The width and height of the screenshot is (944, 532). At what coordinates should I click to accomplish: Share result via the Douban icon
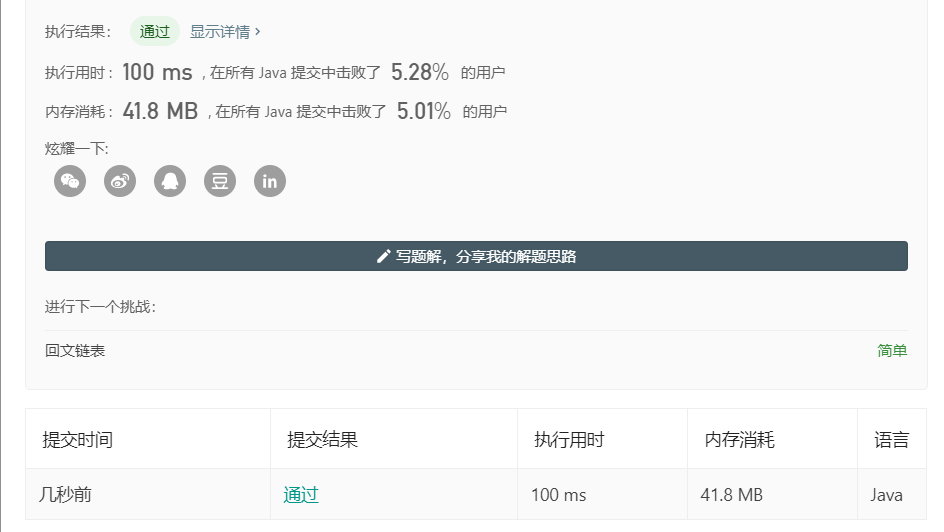[220, 181]
